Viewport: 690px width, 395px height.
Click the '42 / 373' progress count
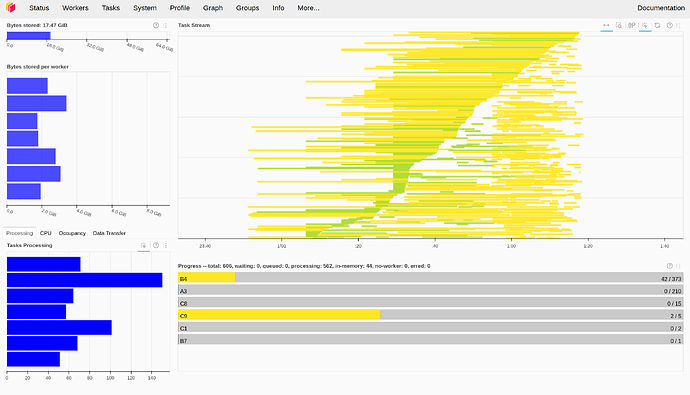(x=671, y=279)
